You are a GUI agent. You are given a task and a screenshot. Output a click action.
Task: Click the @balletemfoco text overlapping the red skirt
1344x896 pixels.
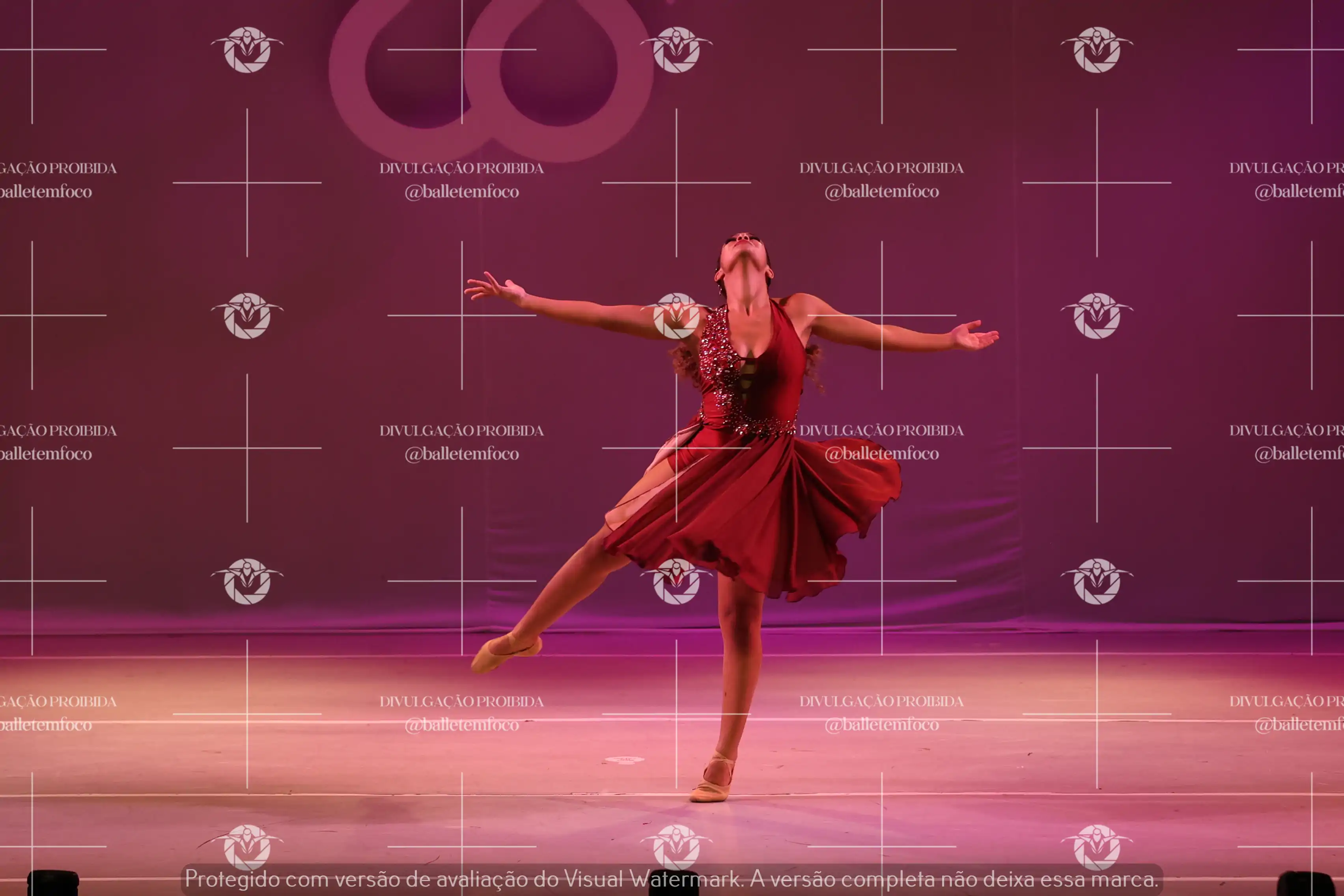pyautogui.click(x=882, y=454)
